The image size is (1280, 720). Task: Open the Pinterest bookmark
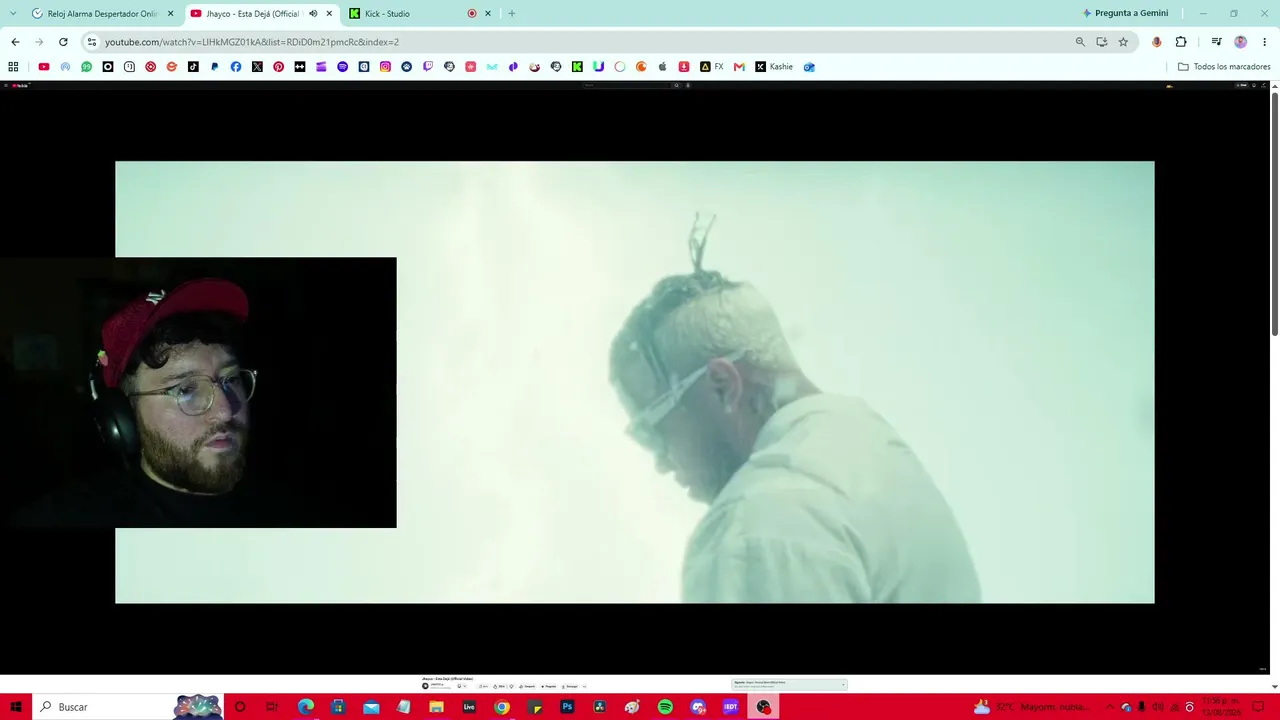pos(278,67)
